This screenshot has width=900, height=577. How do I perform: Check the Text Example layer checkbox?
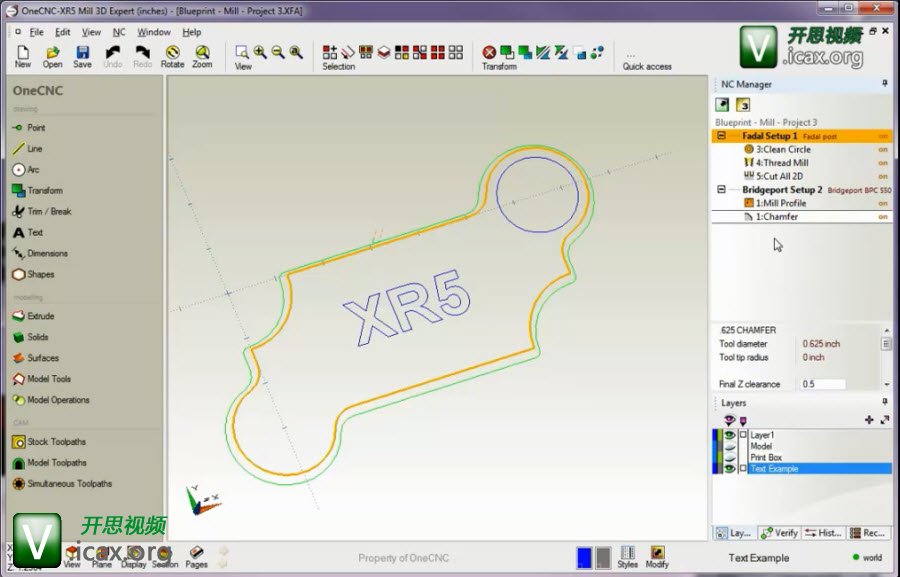point(743,468)
